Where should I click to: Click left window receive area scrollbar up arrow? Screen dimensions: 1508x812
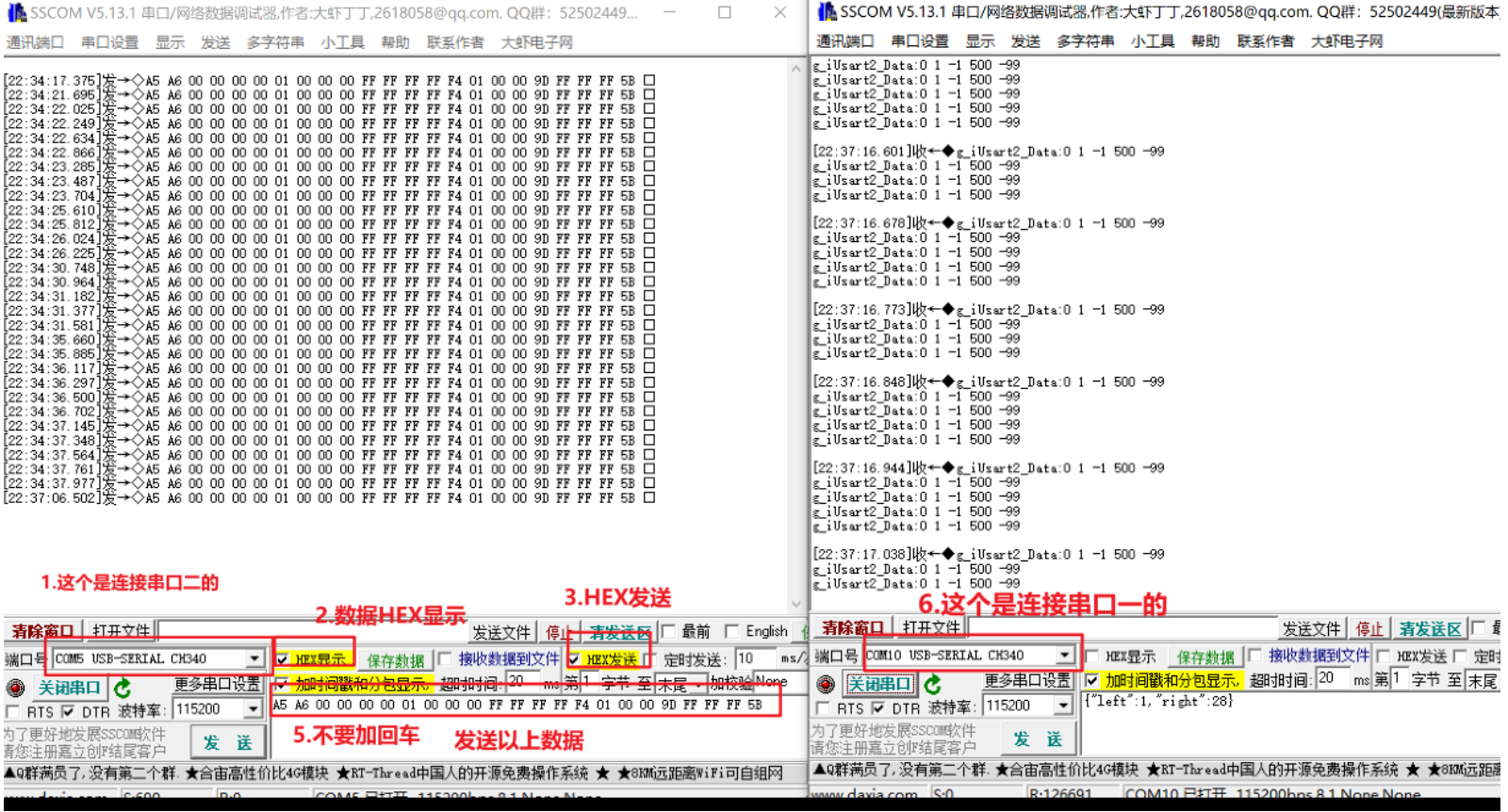tap(796, 68)
